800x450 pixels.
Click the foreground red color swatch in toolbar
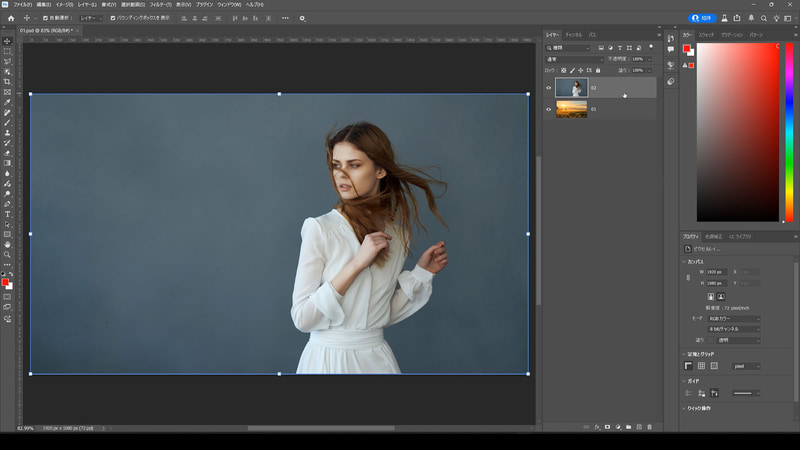[5, 283]
